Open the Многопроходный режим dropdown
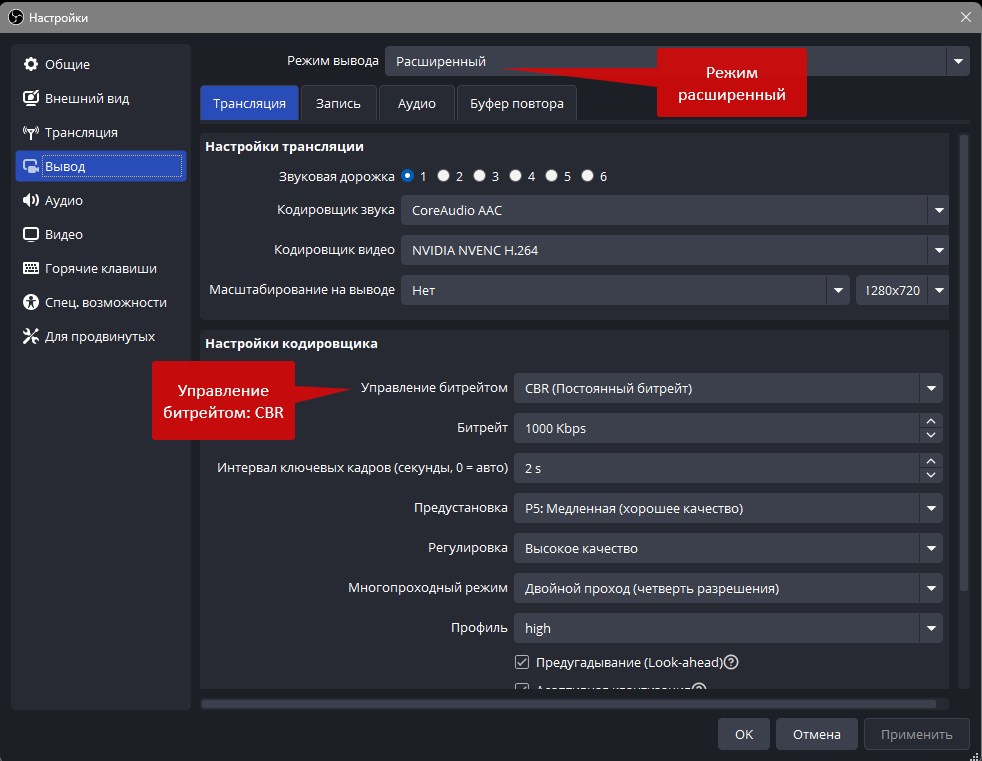Screen dimensions: 982x761 [x=728, y=589]
